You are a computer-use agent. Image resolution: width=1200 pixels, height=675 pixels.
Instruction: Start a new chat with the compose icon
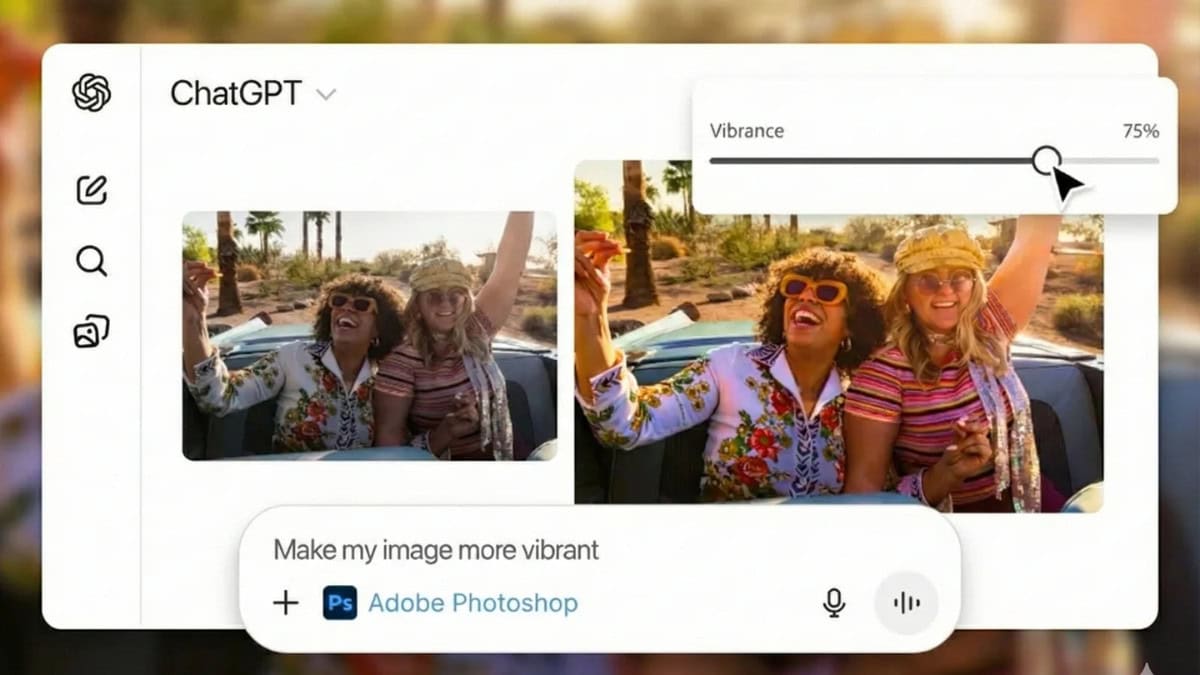[x=91, y=190]
